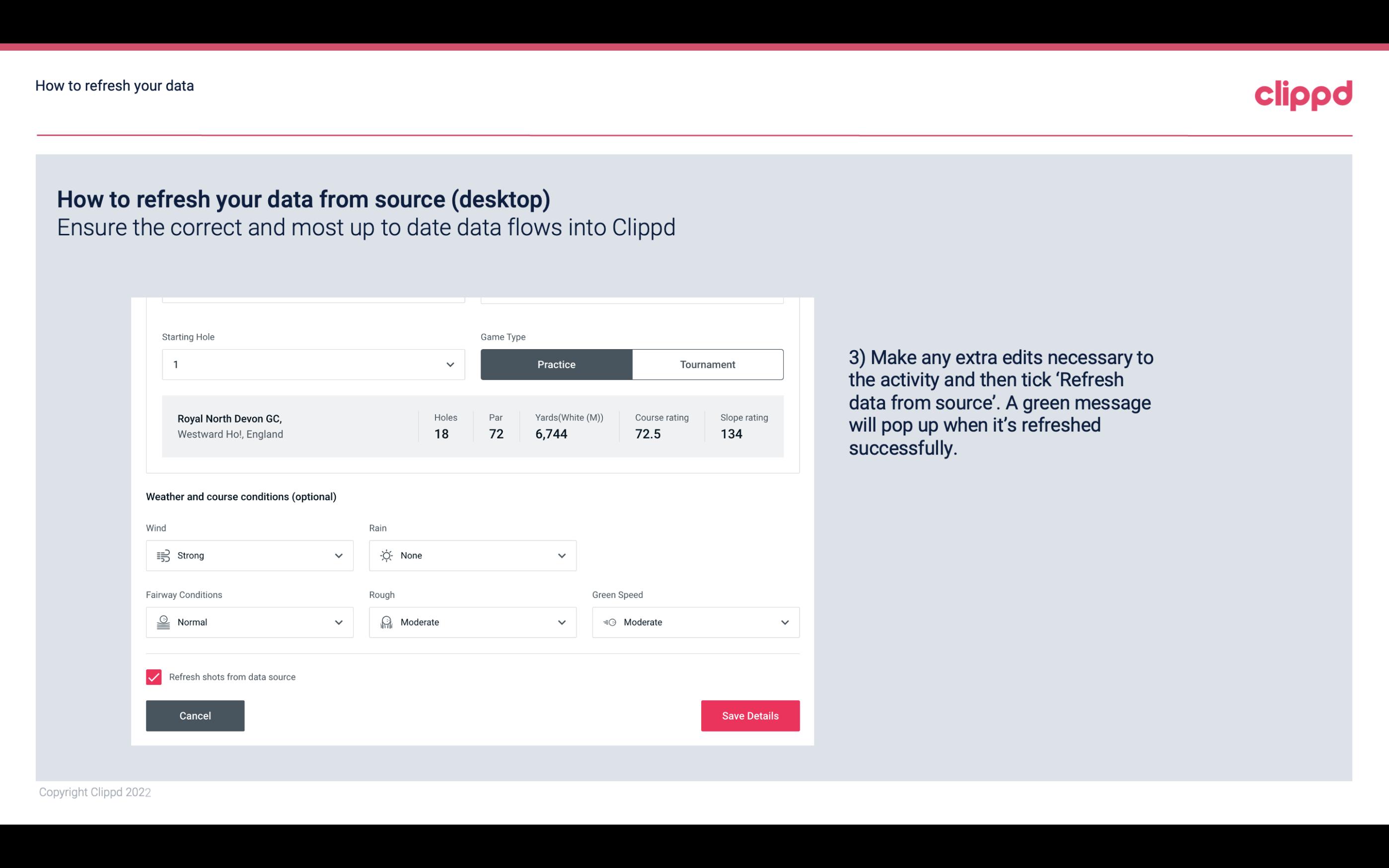The height and width of the screenshot is (868, 1389).
Task: Click the Fairway Conditions input field
Action: tap(249, 622)
